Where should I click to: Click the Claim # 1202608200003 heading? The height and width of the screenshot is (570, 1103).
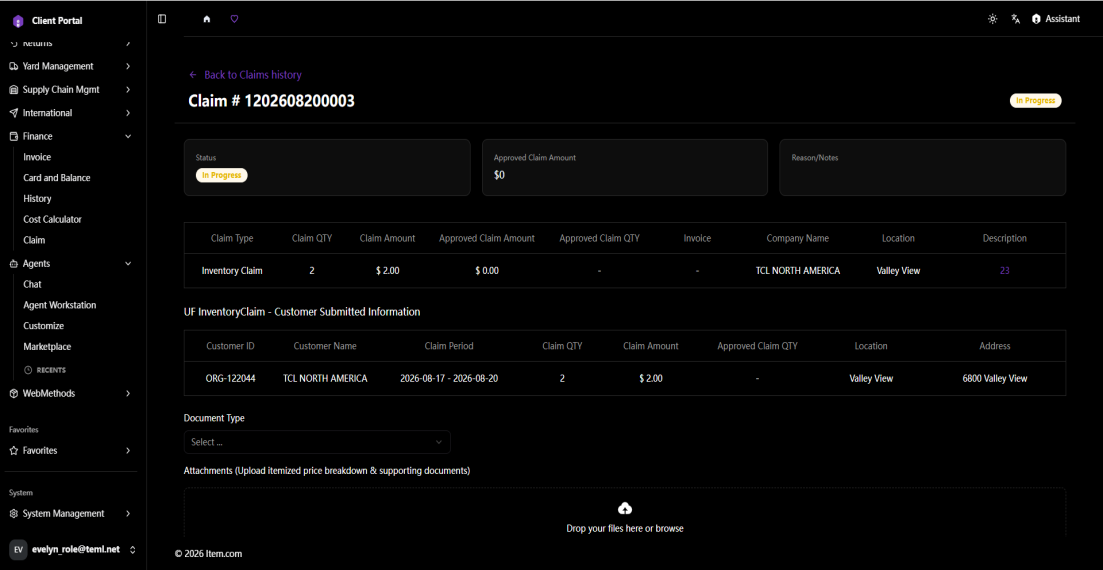point(272,101)
